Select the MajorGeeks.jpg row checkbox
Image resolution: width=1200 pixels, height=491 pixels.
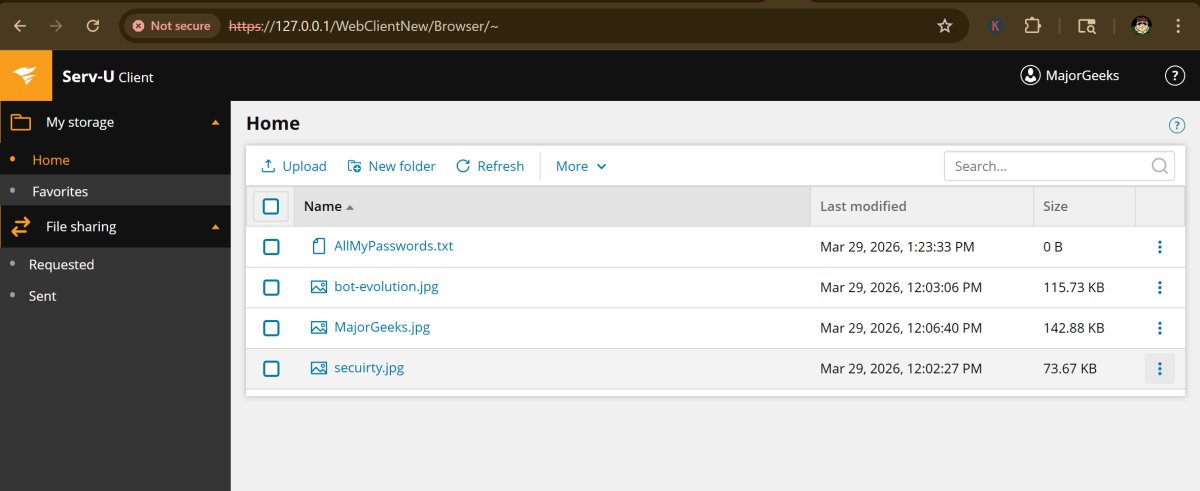click(x=271, y=328)
